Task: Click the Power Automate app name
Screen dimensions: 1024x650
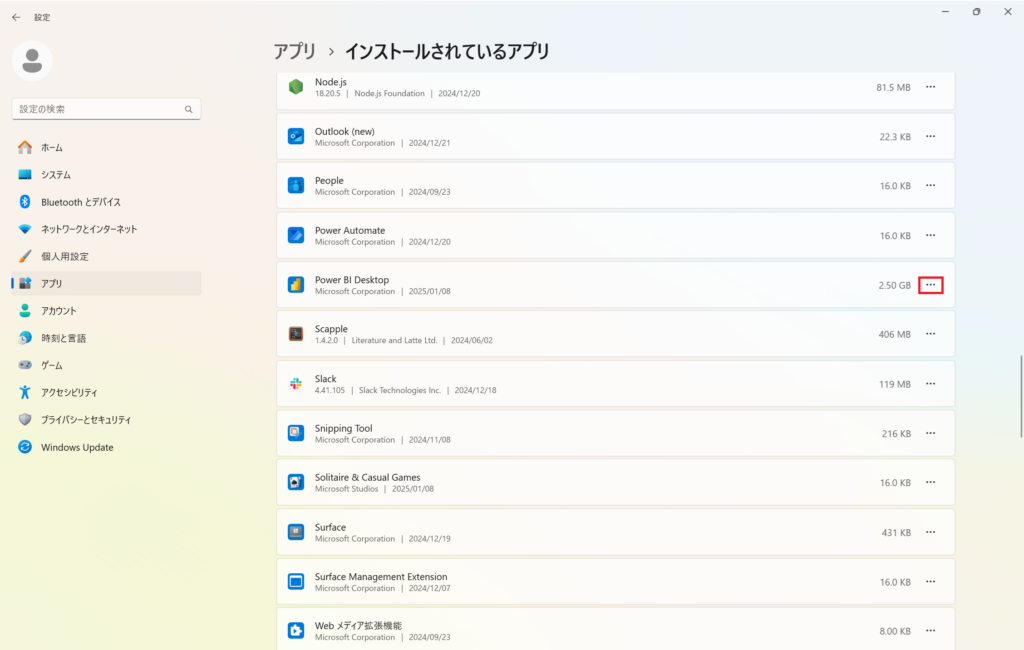Action: pos(350,231)
